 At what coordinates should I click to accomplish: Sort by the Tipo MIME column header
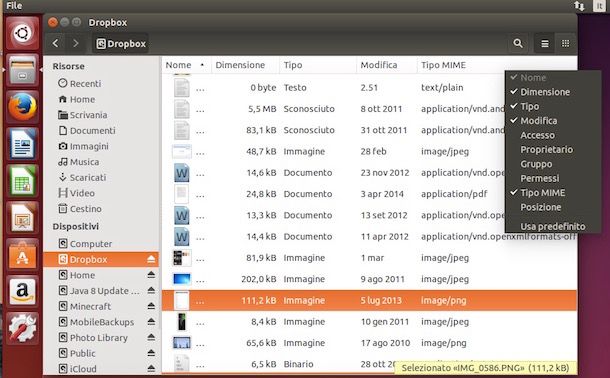[497, 65]
